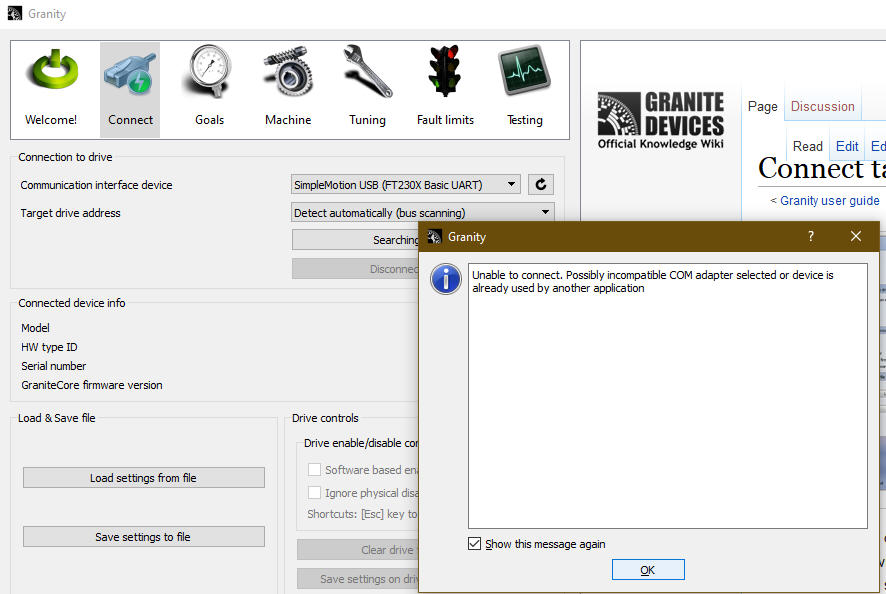This screenshot has width=886, height=594.
Task: Toggle the Software based enable checkbox
Action: pyautogui.click(x=314, y=470)
